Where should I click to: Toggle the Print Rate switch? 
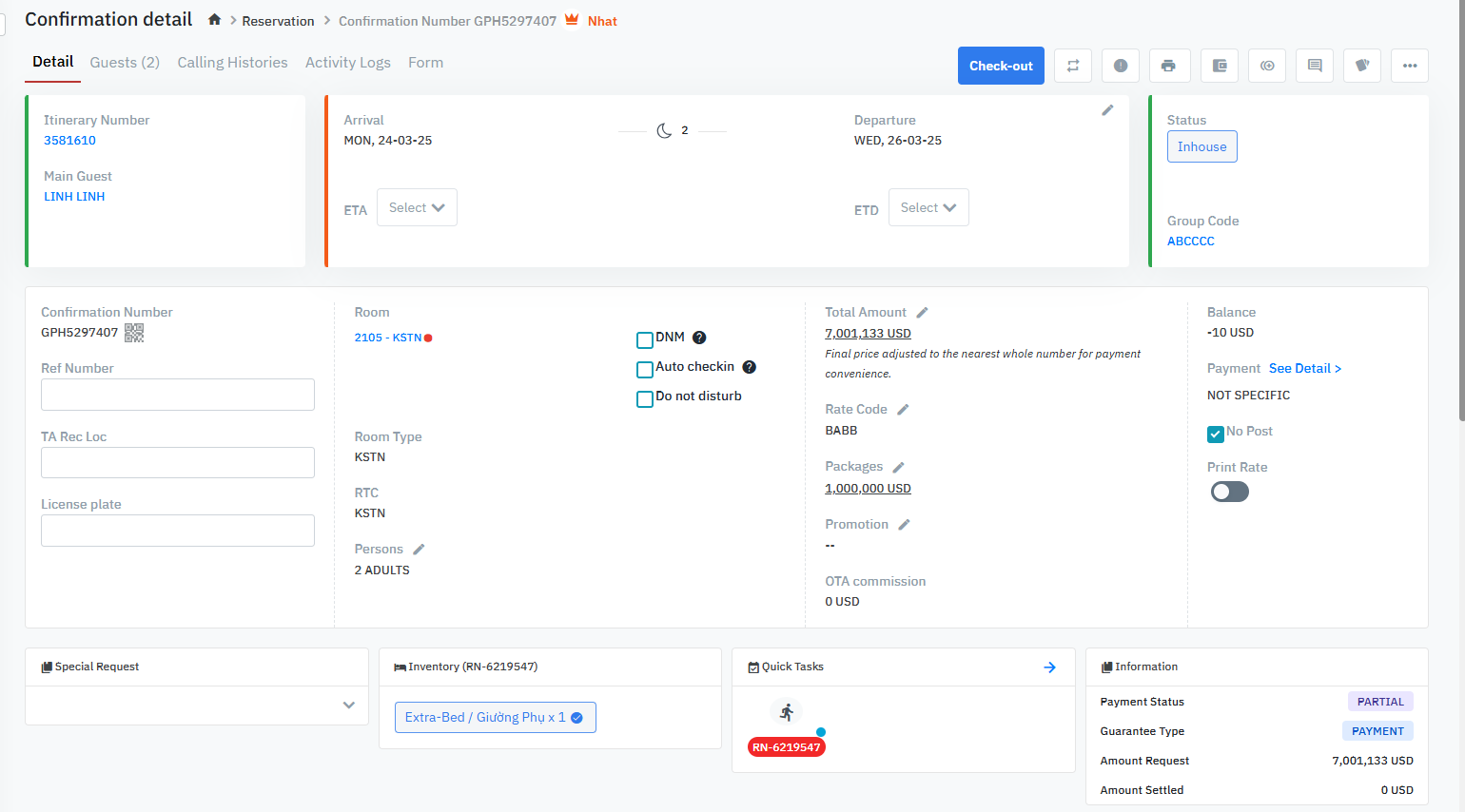(1229, 492)
